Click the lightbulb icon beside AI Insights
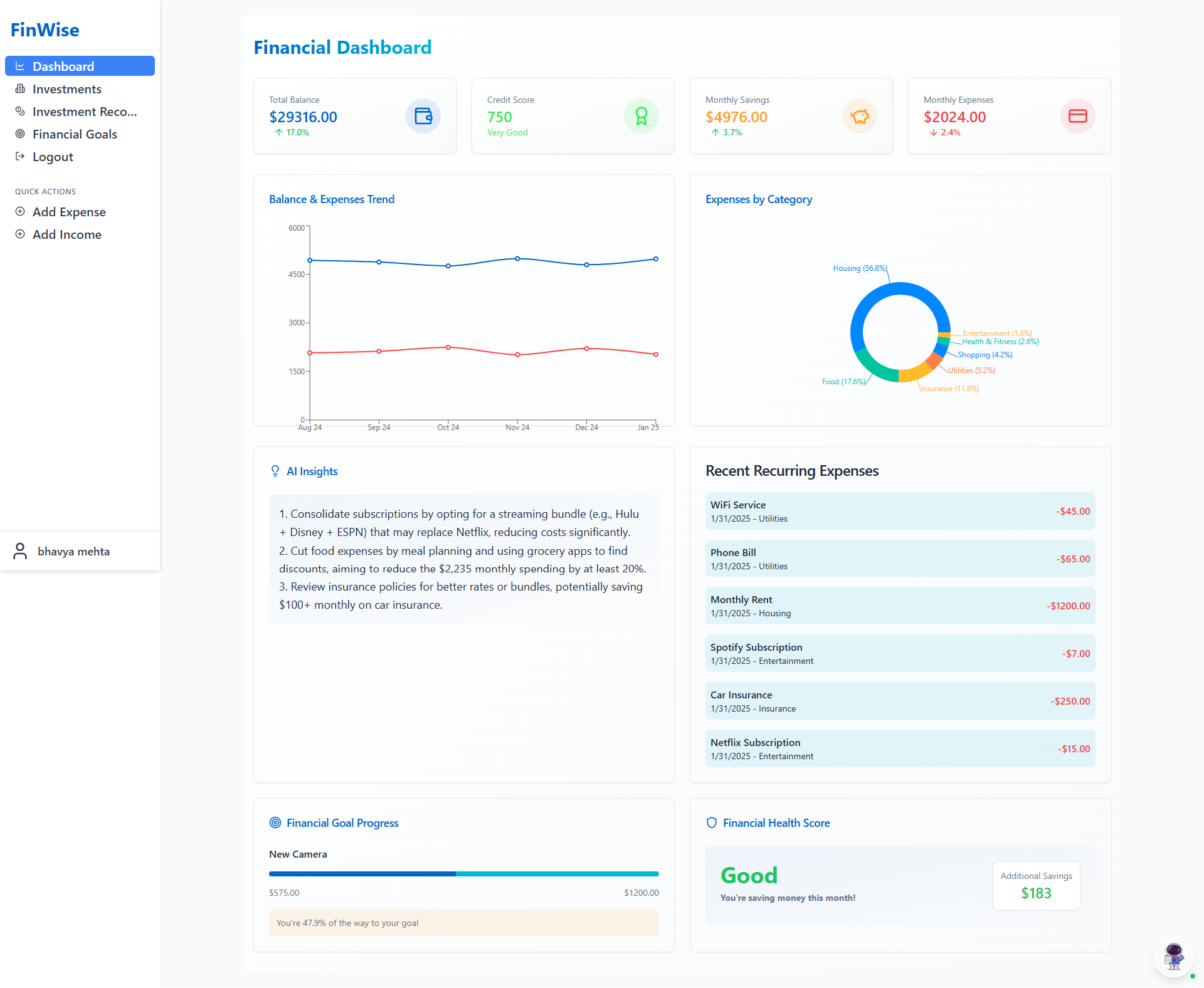 [275, 471]
